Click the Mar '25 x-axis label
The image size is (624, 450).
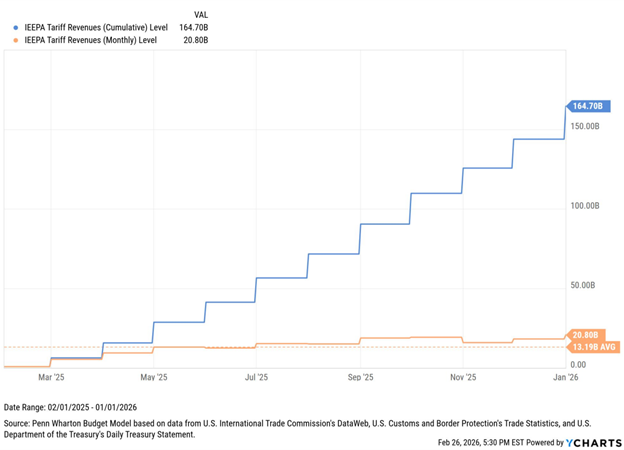(51, 378)
